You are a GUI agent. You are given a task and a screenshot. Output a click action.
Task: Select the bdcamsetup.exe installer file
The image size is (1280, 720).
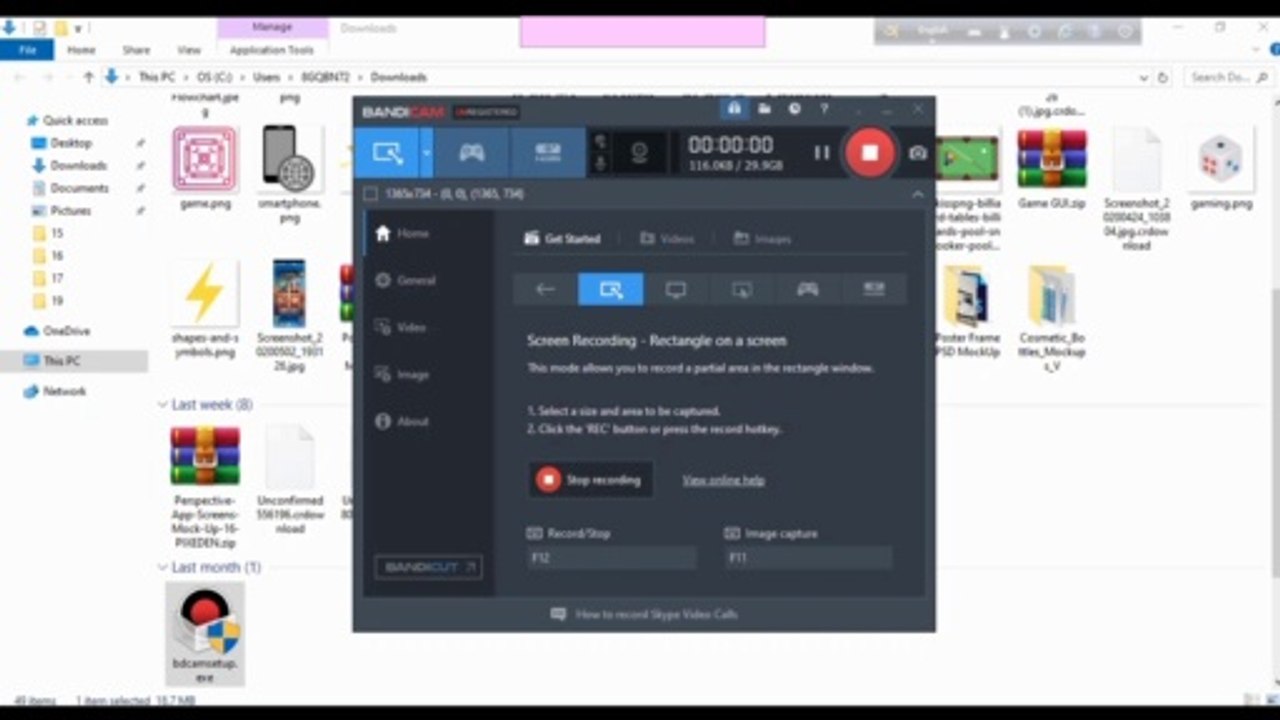(x=205, y=634)
